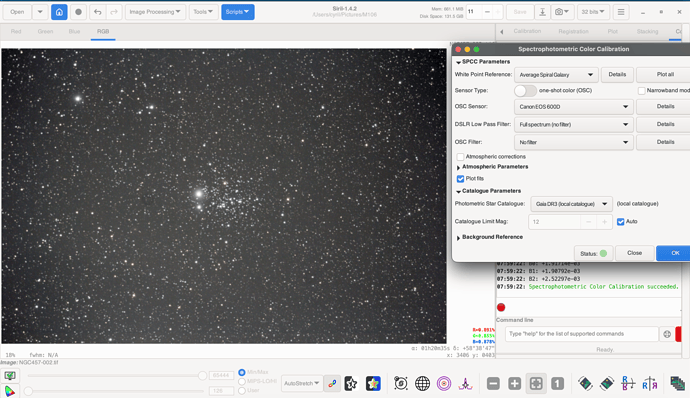Viewport: 690px width, 398px height.
Task: Open the 32 bits depth dropdown
Action: click(593, 12)
